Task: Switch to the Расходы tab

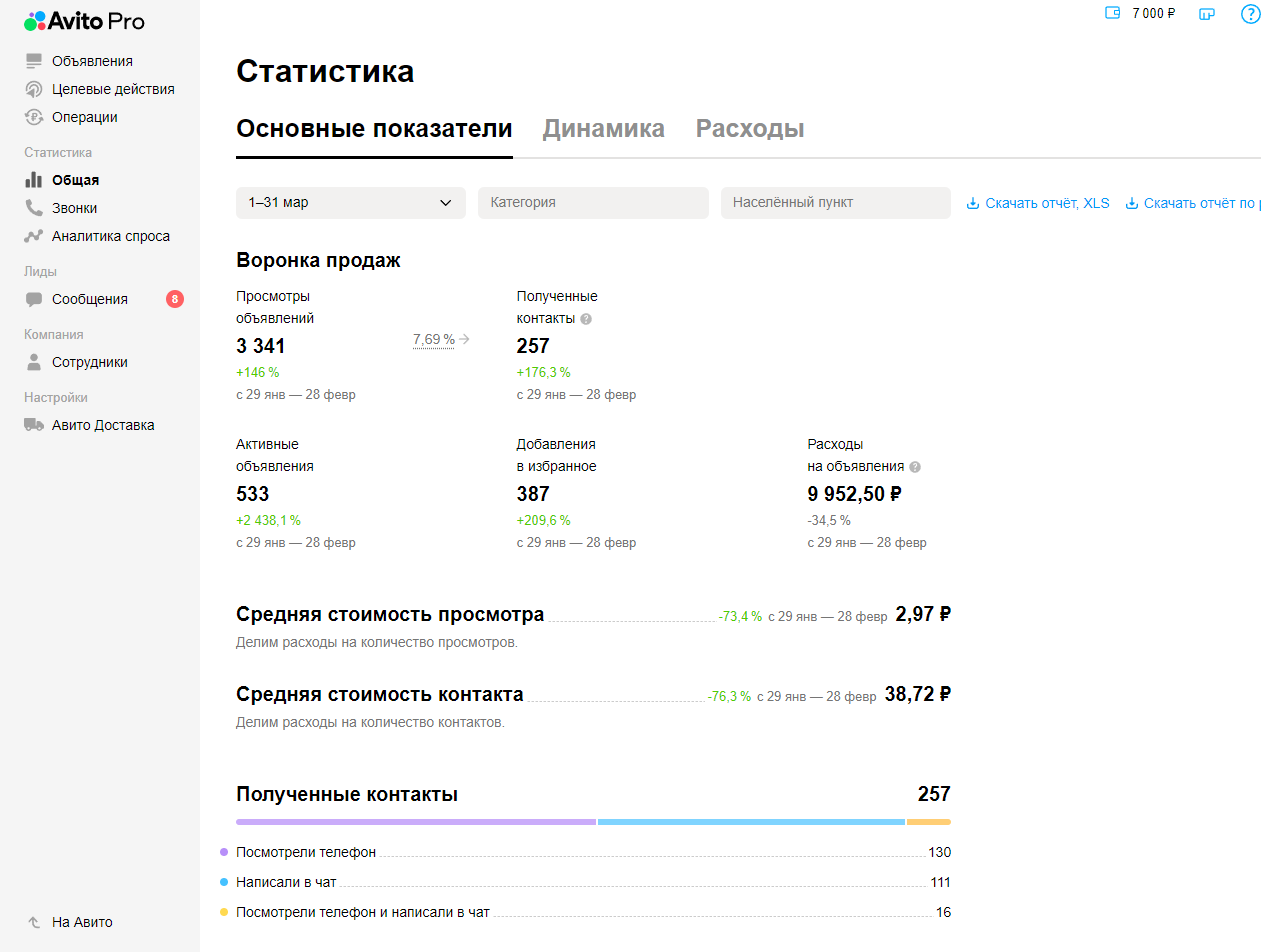Action: pos(750,129)
